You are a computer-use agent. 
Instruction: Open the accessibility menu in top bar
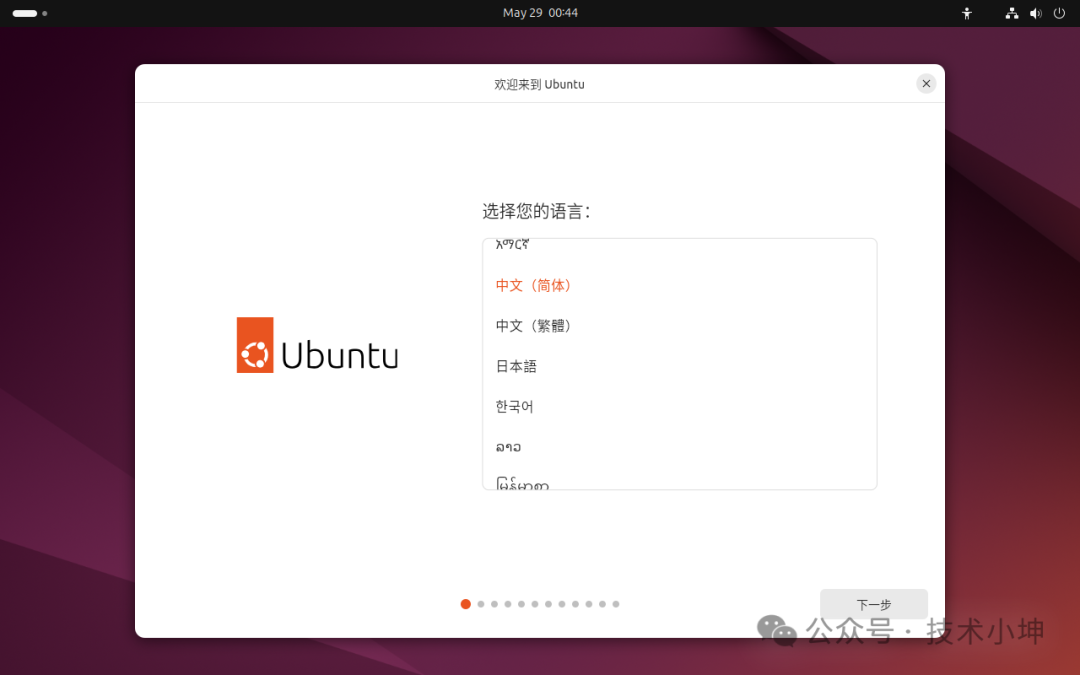(966, 13)
